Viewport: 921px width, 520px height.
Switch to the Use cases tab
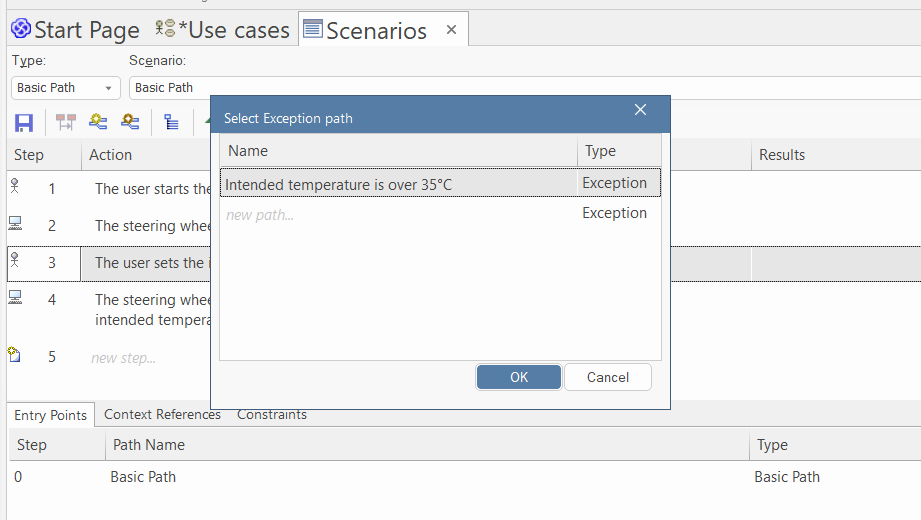(223, 30)
